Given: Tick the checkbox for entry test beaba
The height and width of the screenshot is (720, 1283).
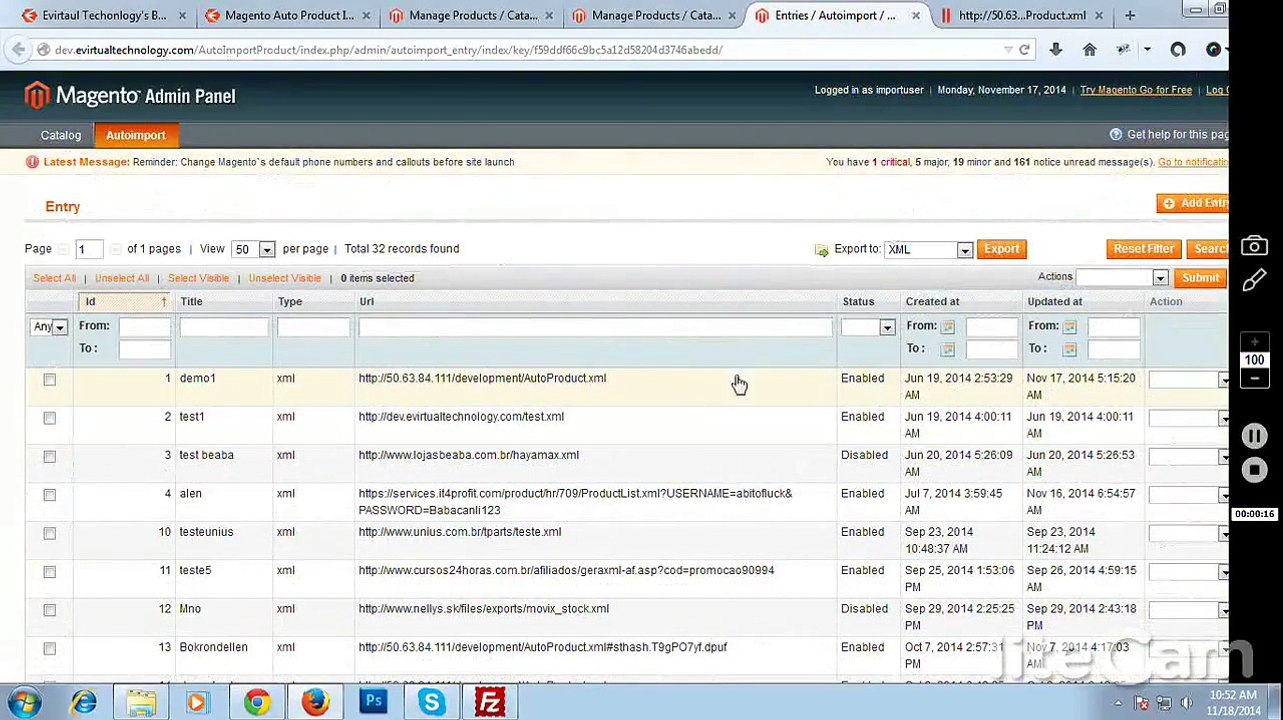Looking at the screenshot, I should pyautogui.click(x=49, y=456).
